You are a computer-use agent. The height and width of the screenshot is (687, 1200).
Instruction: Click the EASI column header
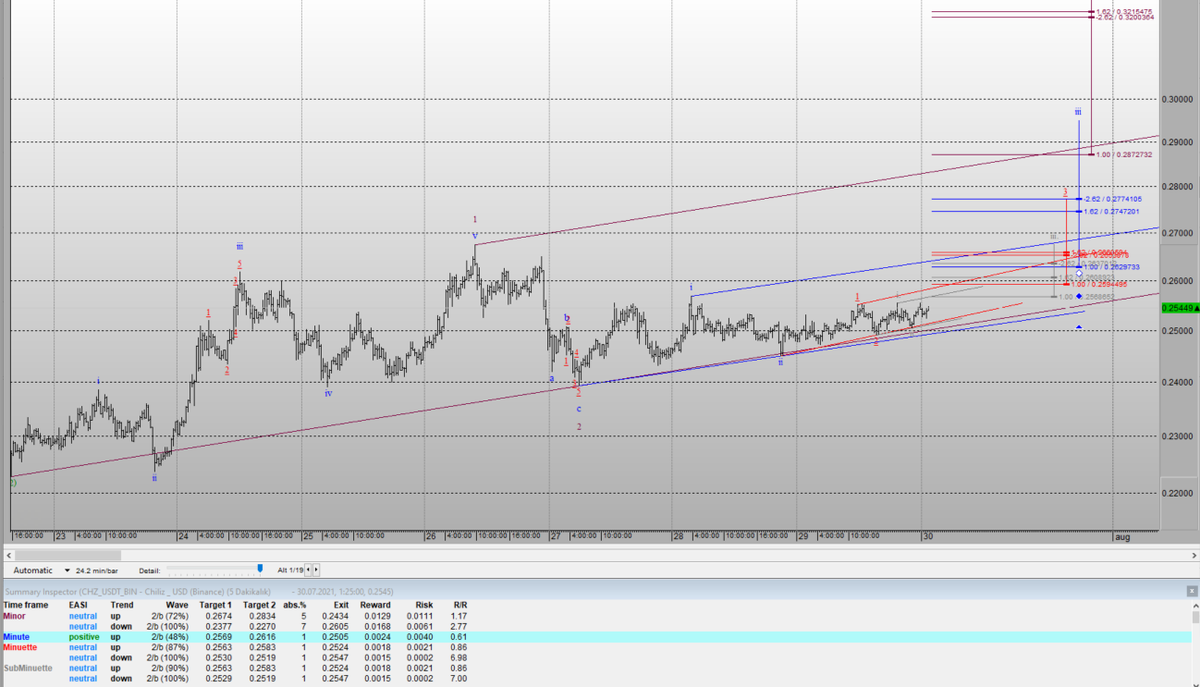(78, 605)
